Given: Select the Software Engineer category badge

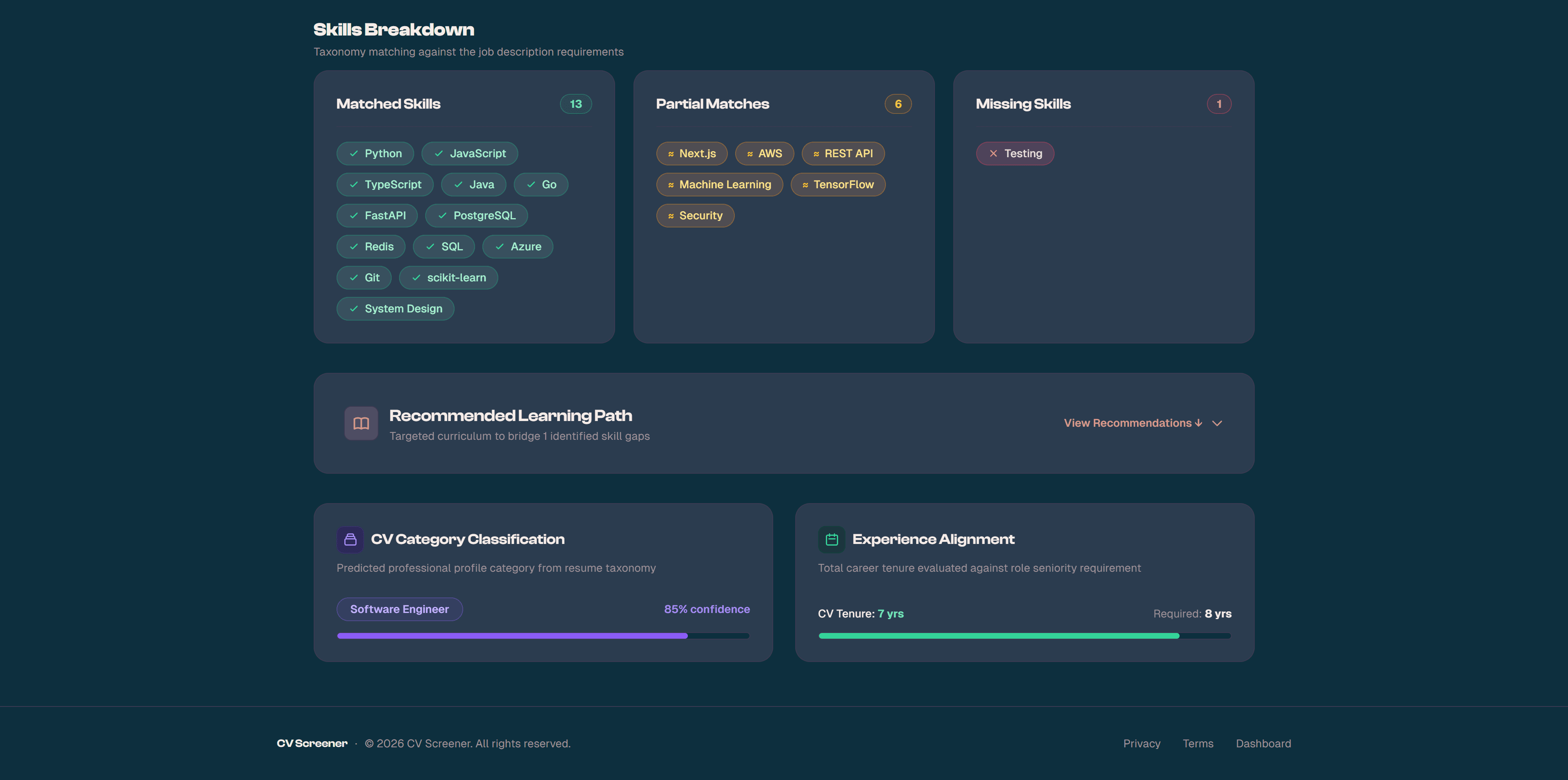Looking at the screenshot, I should click(399, 609).
